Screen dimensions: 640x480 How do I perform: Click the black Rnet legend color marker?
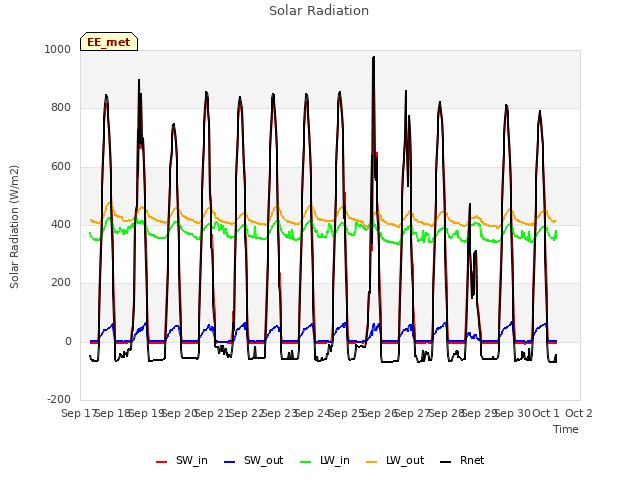(x=446, y=462)
